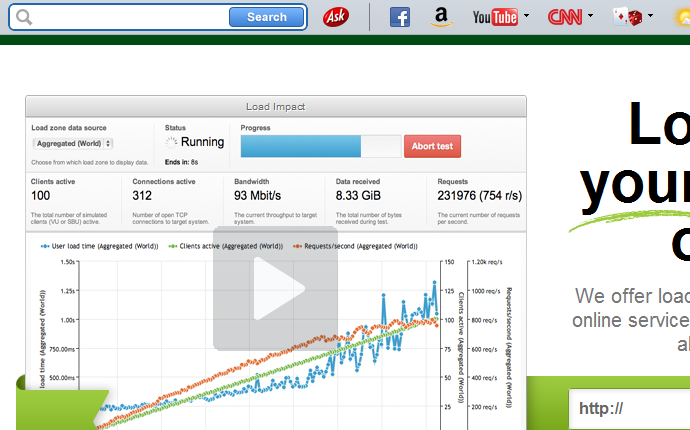Open the Aggregated (World) load zone dropdown
690x430 pixels.
click(x=73, y=143)
